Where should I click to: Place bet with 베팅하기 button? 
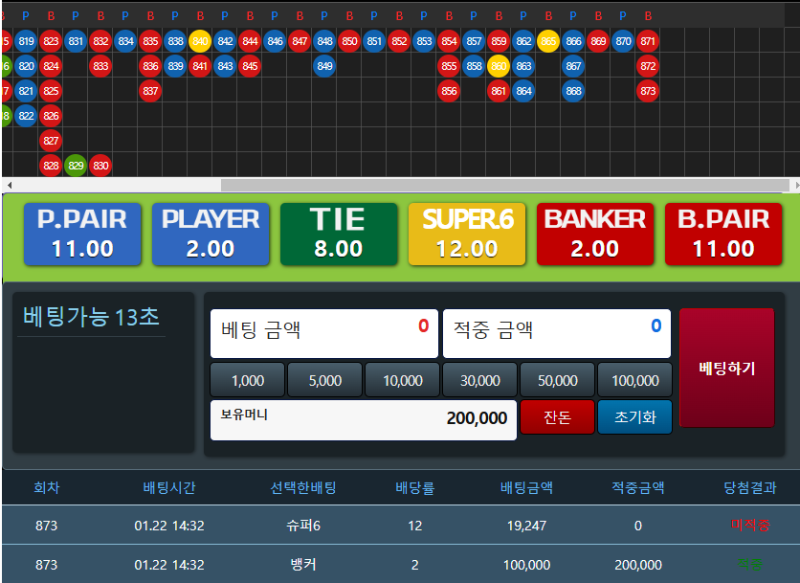point(727,368)
